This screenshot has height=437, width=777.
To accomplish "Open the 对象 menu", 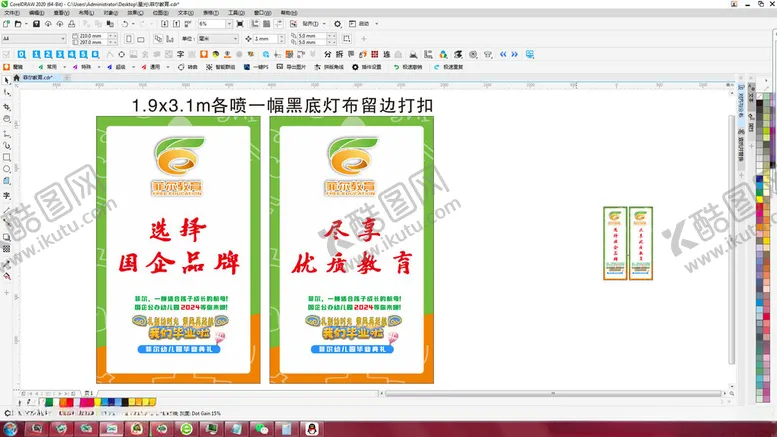I will point(111,12).
